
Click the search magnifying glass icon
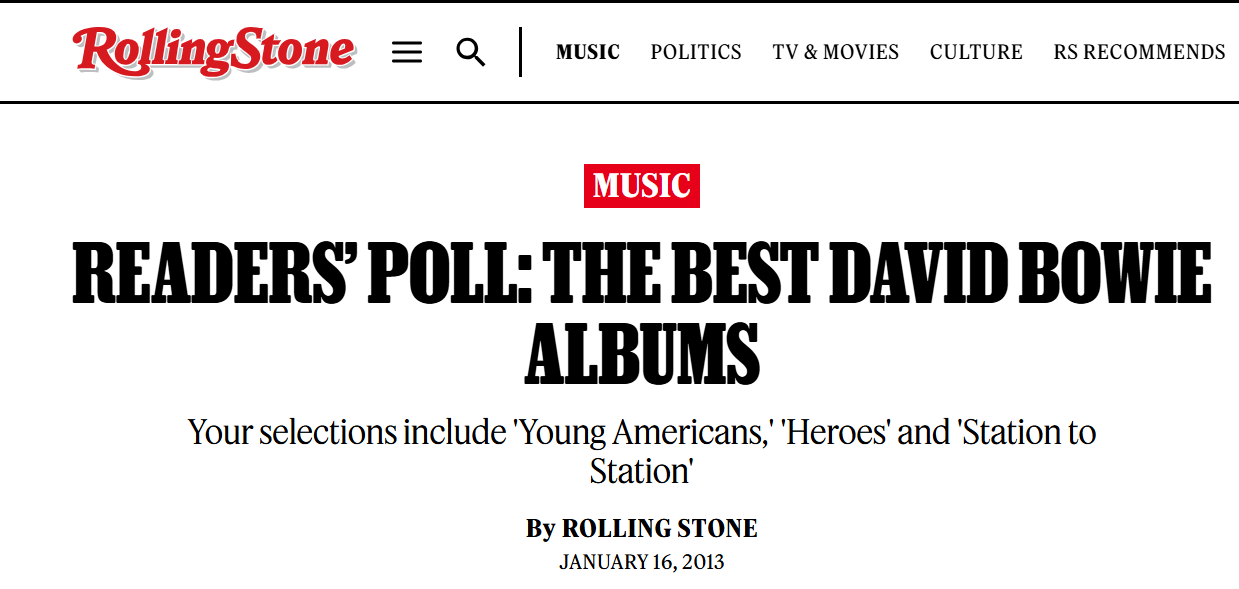471,52
